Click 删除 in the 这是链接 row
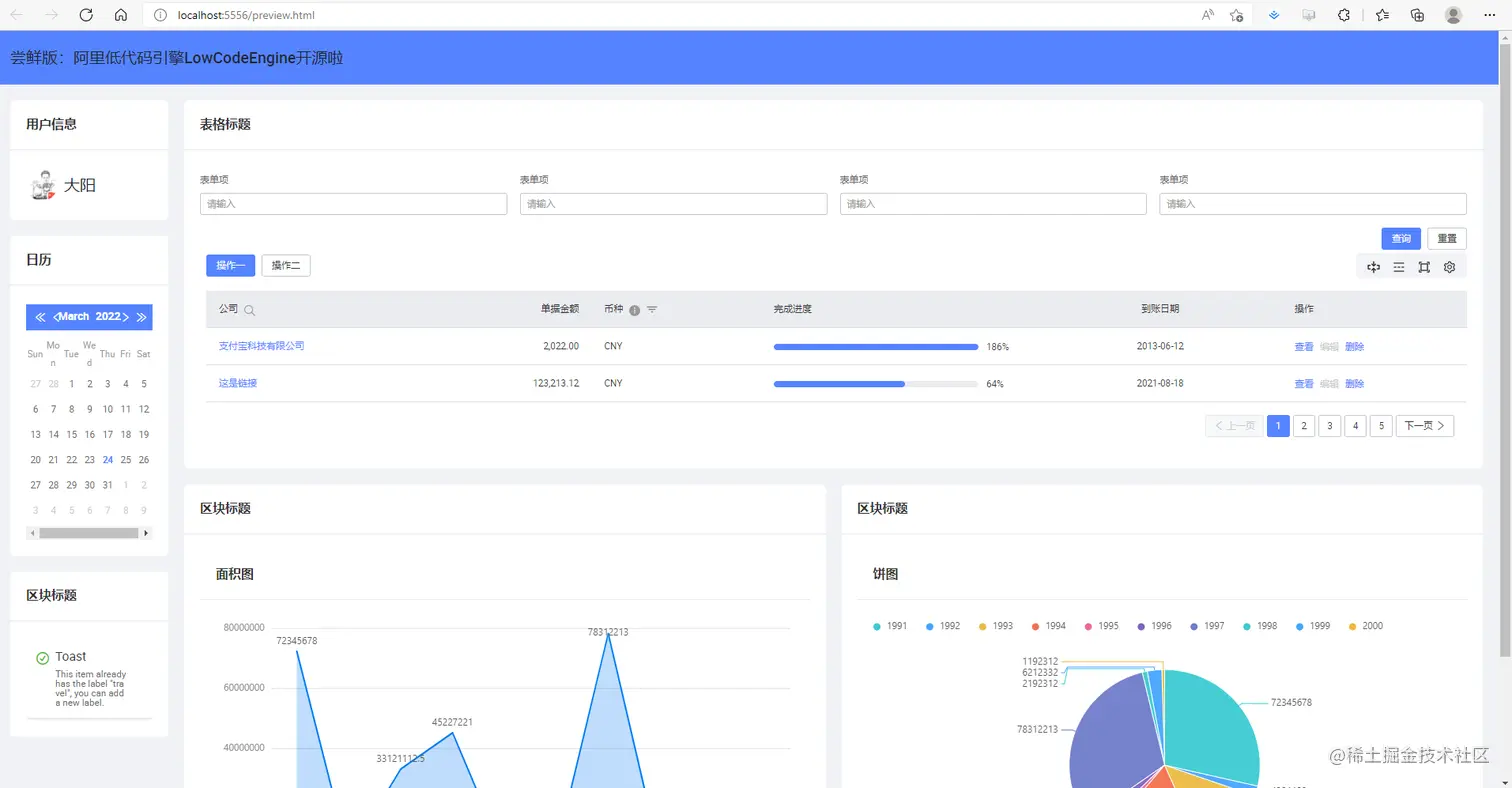This screenshot has height=788, width=1512. (1354, 384)
